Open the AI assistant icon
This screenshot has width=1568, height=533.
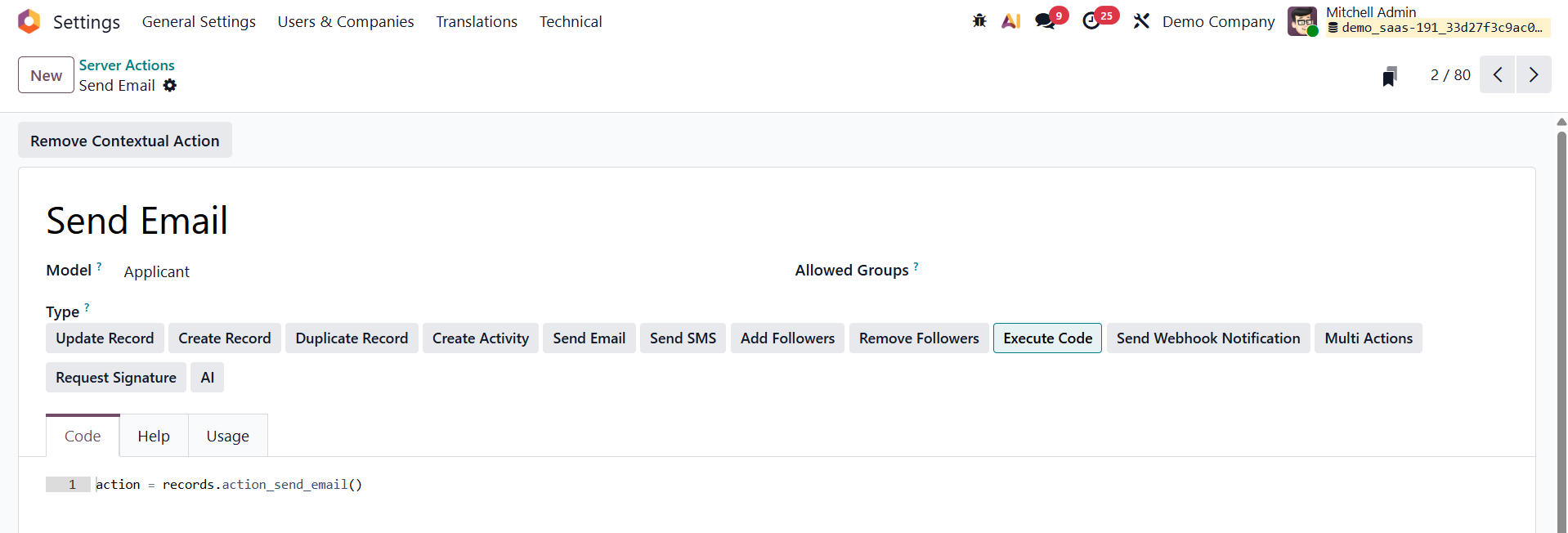[1011, 21]
